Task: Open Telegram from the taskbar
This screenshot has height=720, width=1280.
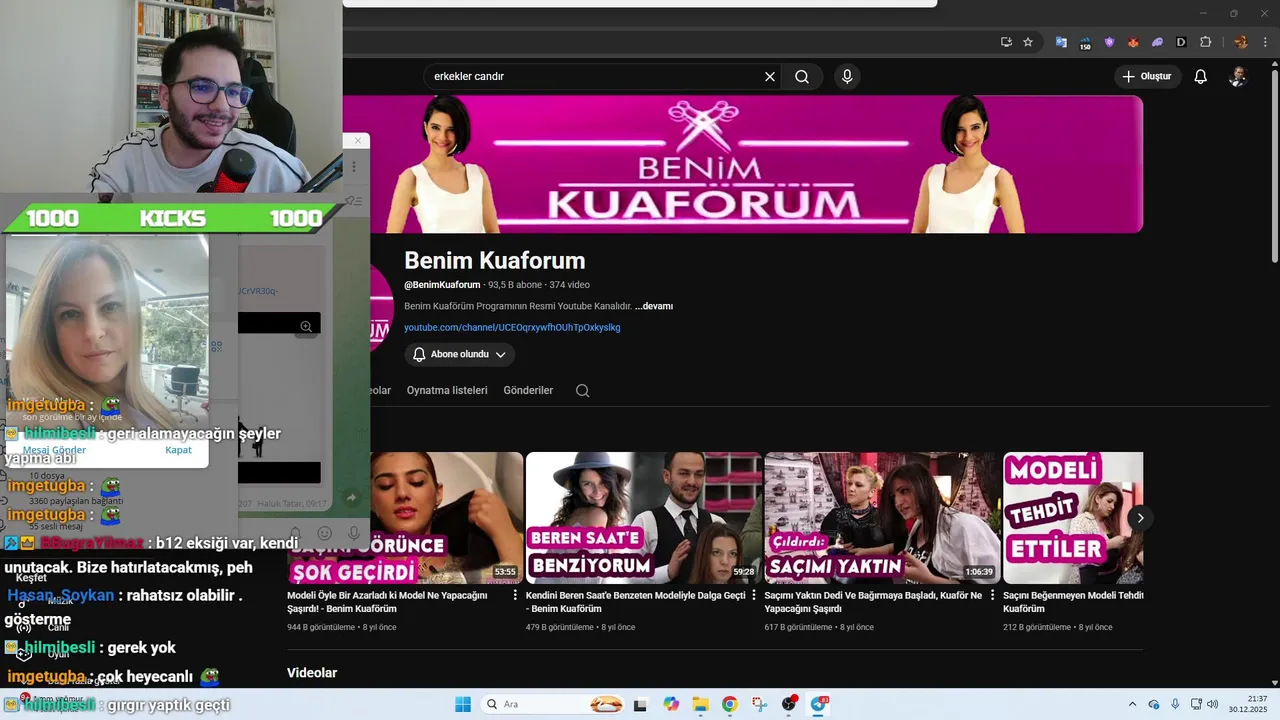Action: 819,704
